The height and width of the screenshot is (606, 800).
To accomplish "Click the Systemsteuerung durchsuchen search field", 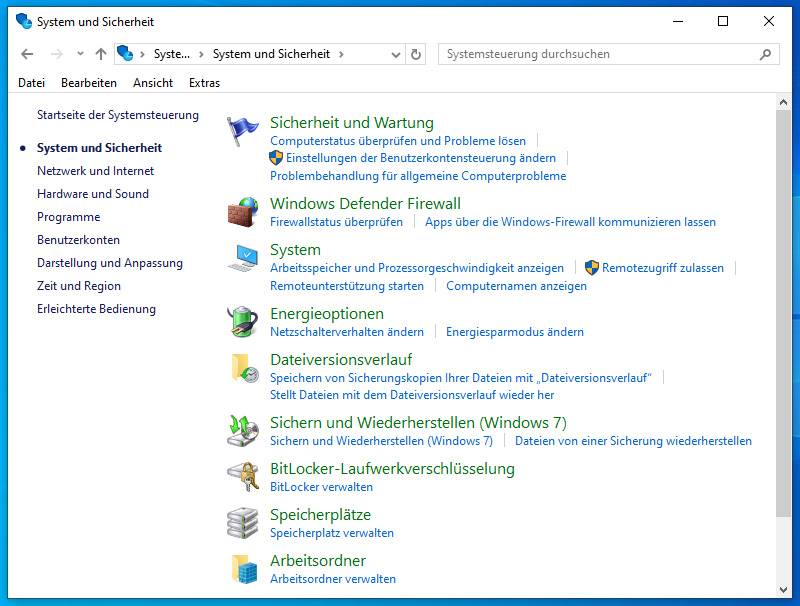I will tap(598, 54).
